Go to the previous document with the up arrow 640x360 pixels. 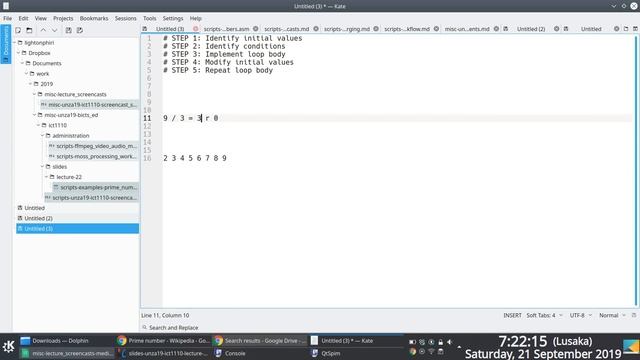[43, 30]
